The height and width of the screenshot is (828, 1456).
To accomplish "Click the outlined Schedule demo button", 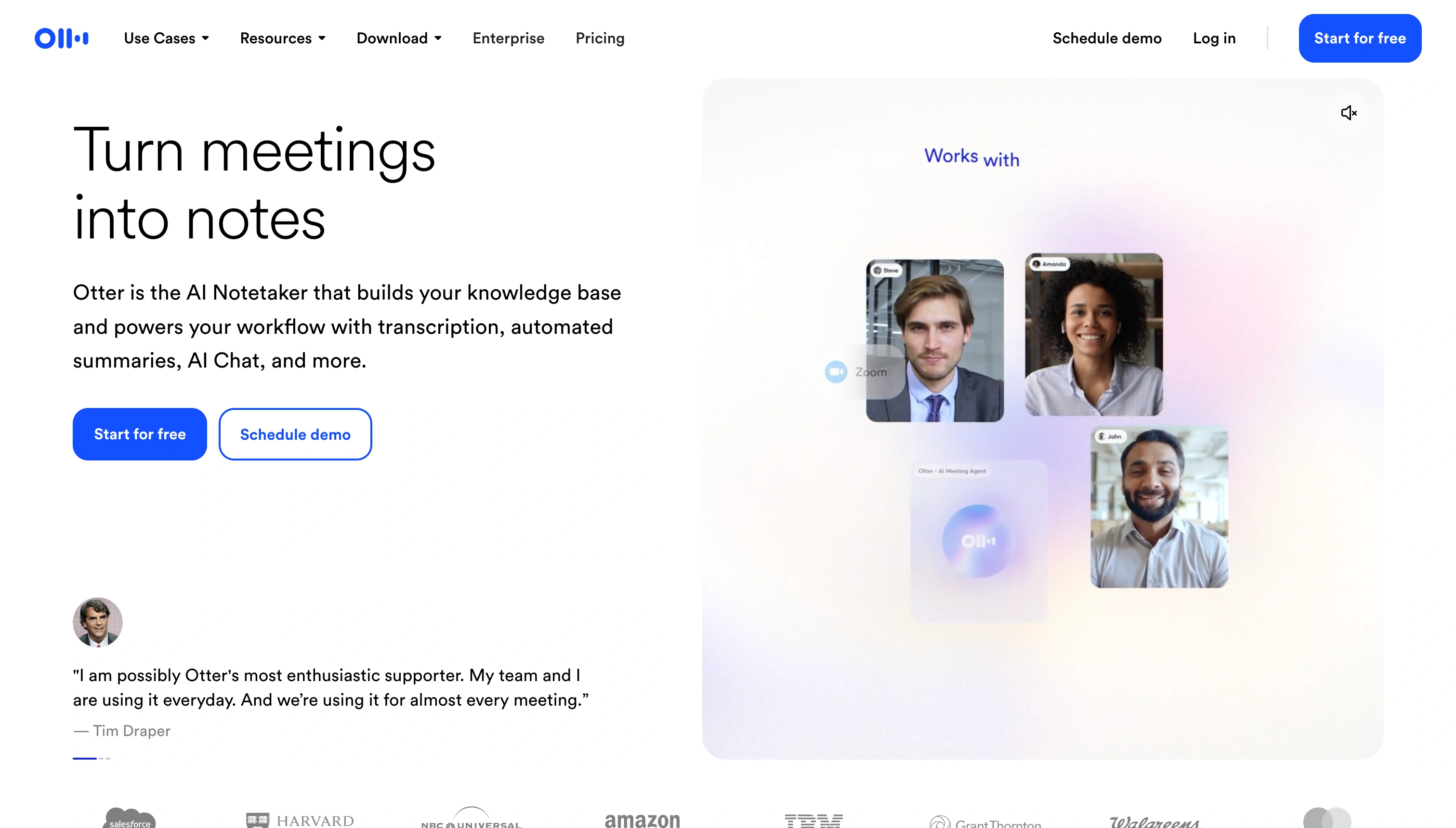I will 295,434.
